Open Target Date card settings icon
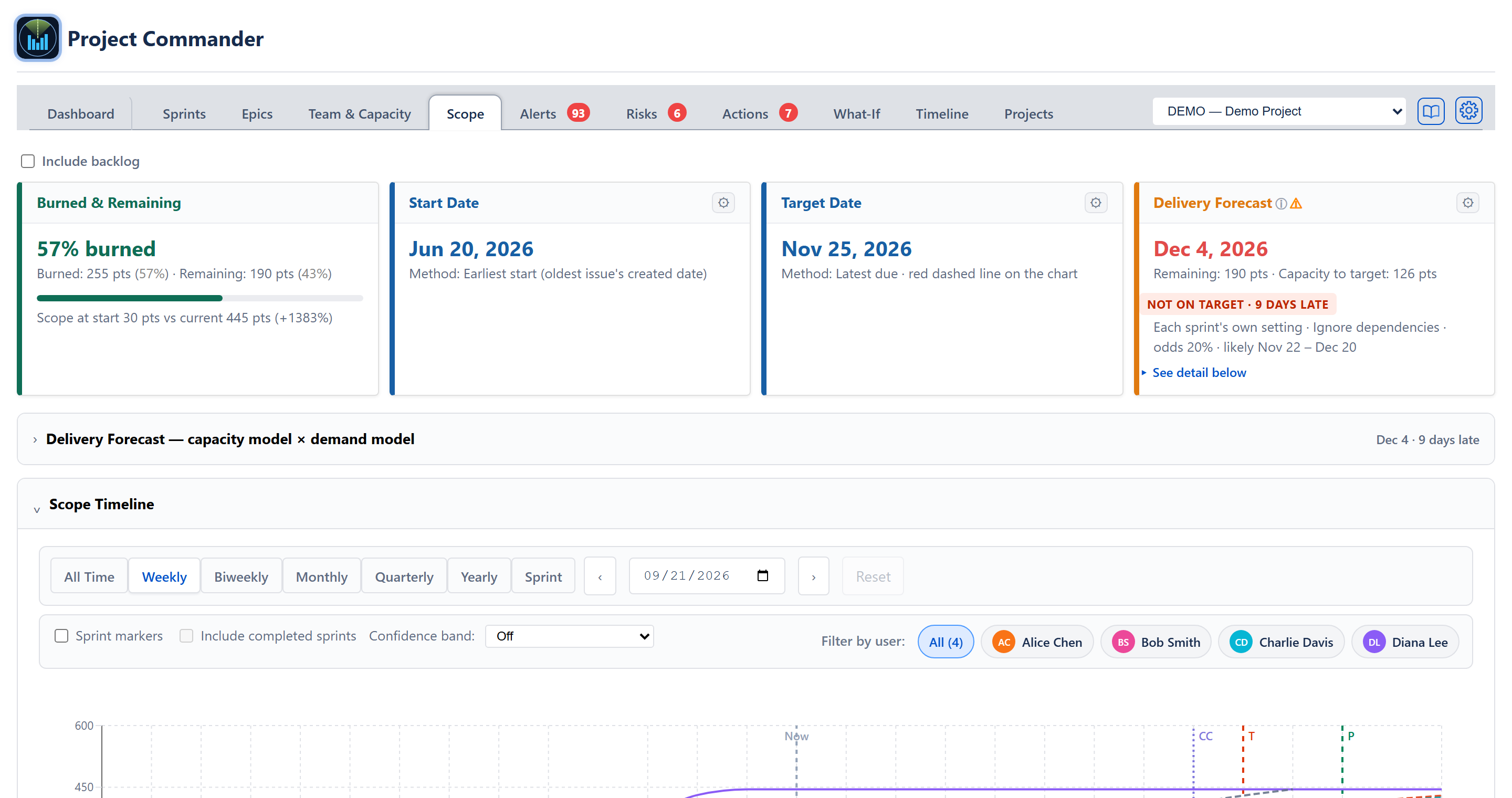 click(1095, 203)
